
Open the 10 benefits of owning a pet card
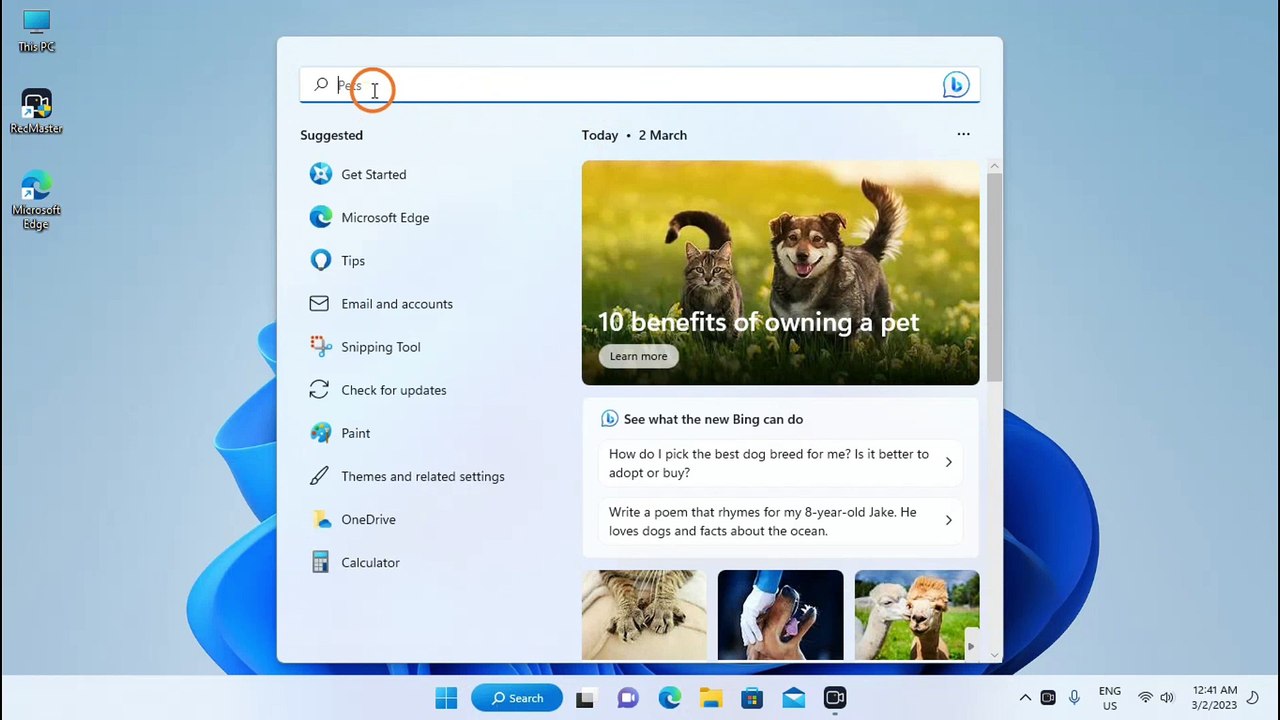click(x=780, y=273)
